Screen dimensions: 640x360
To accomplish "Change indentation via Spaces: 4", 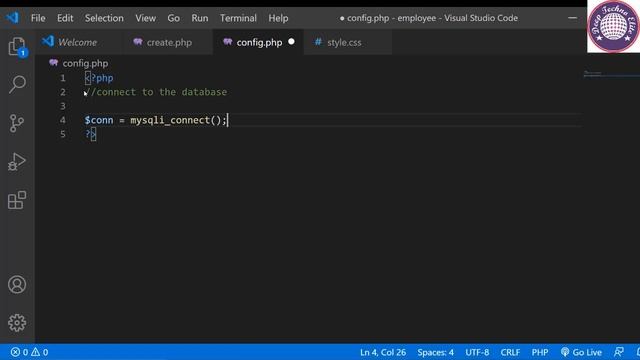I will point(435,352).
